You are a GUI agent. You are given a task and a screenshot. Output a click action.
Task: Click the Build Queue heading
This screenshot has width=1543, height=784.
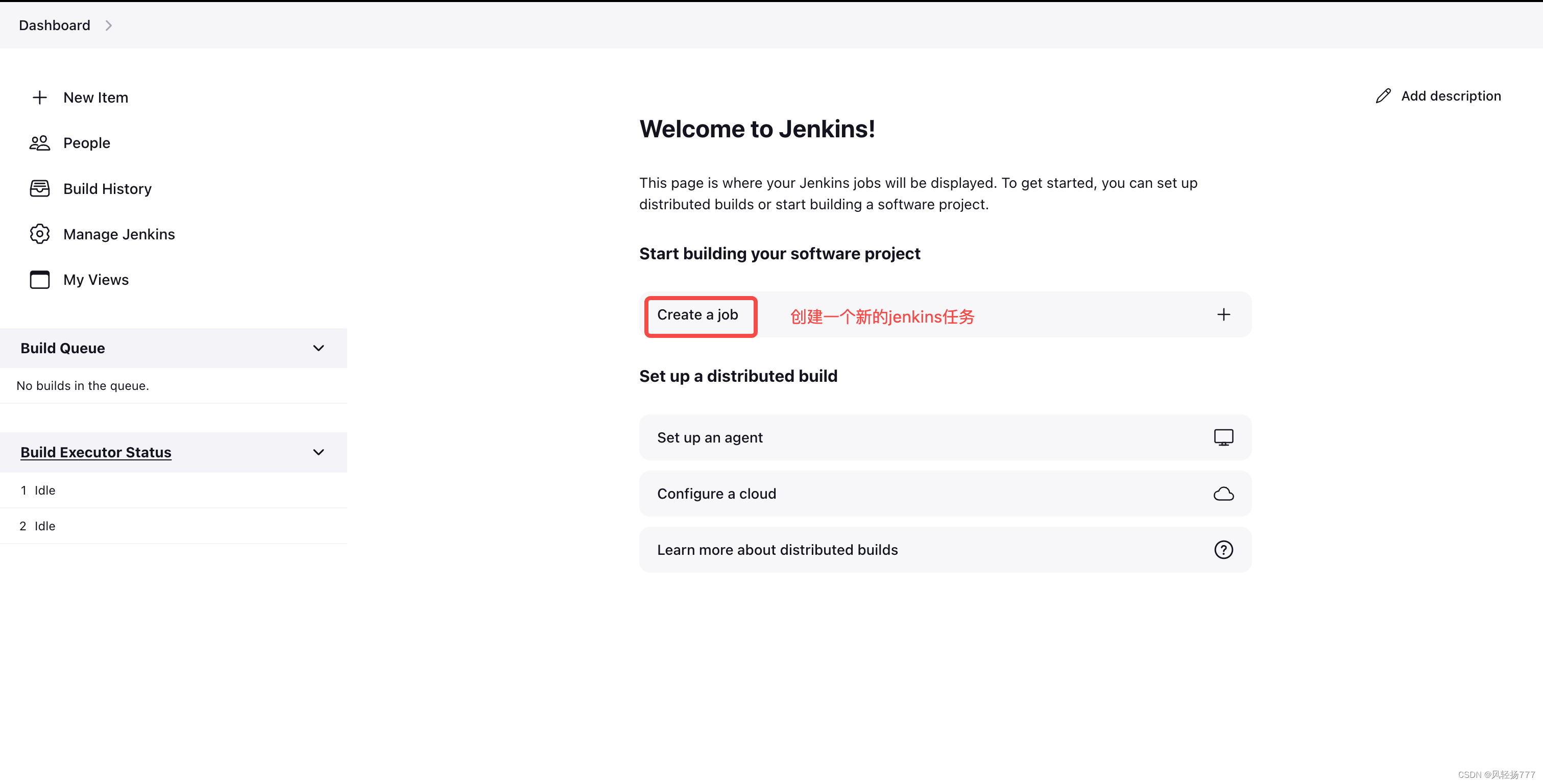(63, 348)
